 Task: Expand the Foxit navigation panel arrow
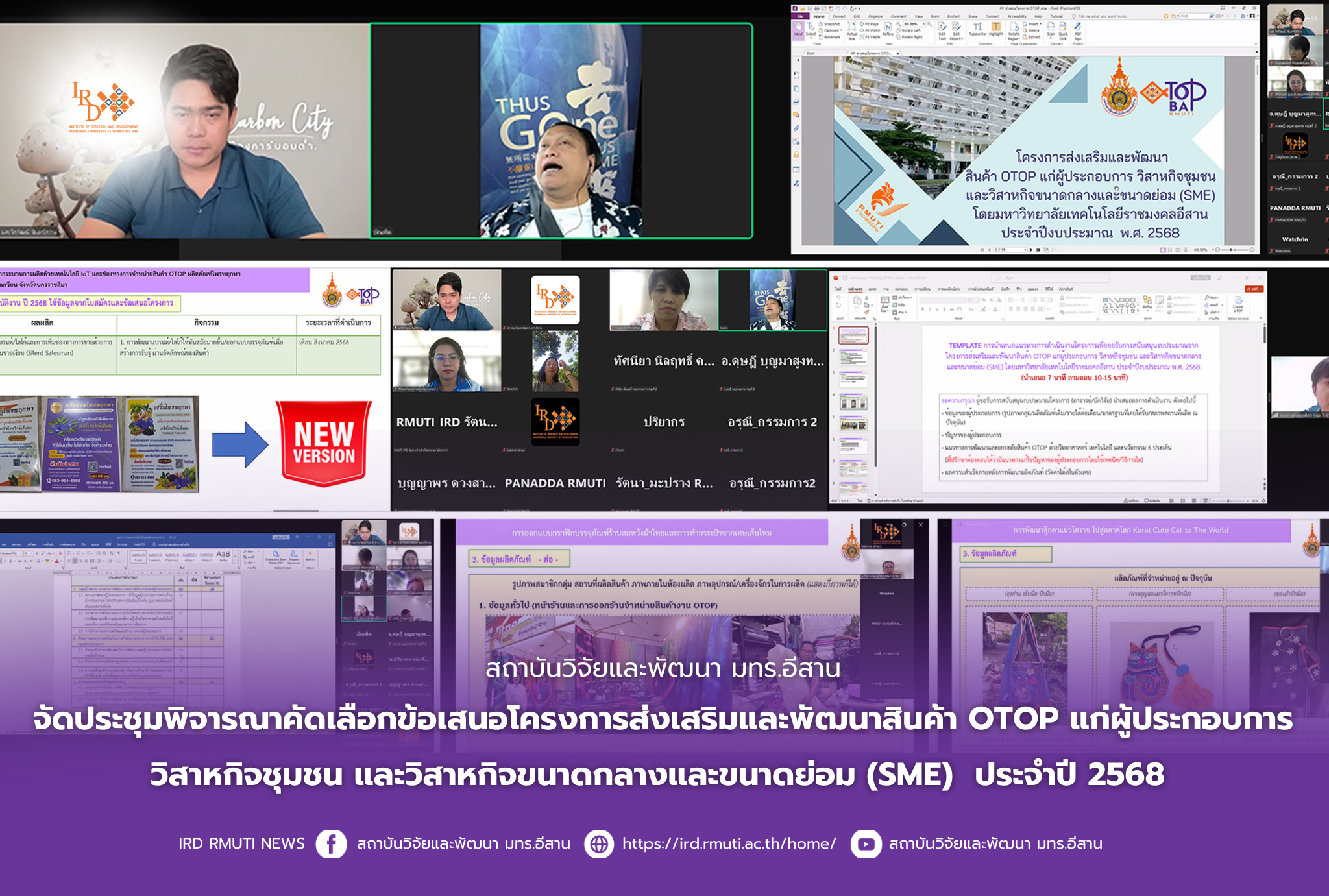(x=798, y=60)
